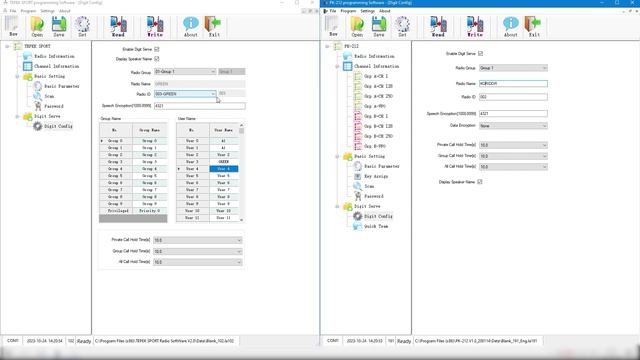
Task: Click the Write icon in the TEPEK SPORT window toolbar
Action: 155,27
